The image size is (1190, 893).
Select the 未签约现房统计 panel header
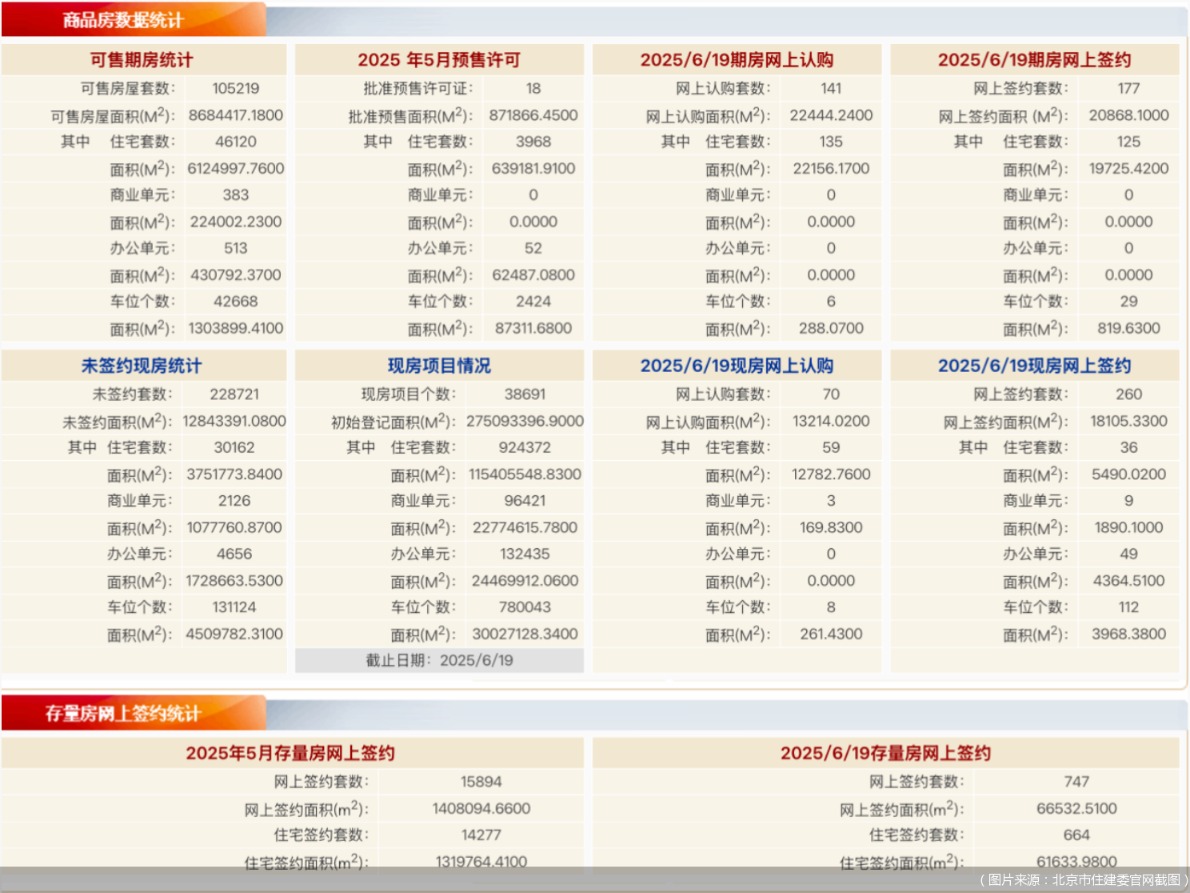click(142, 365)
